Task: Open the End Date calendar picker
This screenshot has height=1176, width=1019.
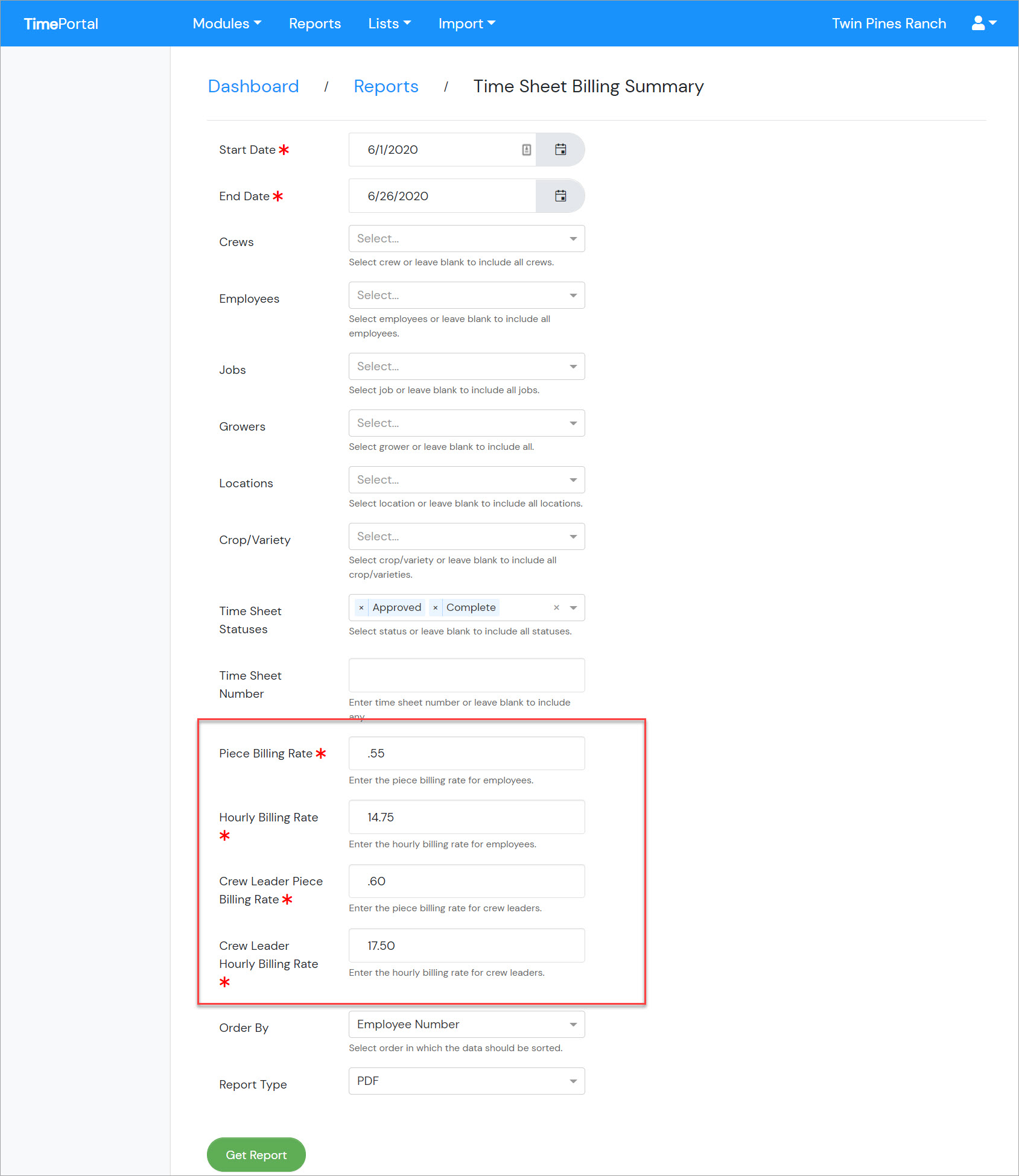Action: coord(560,196)
